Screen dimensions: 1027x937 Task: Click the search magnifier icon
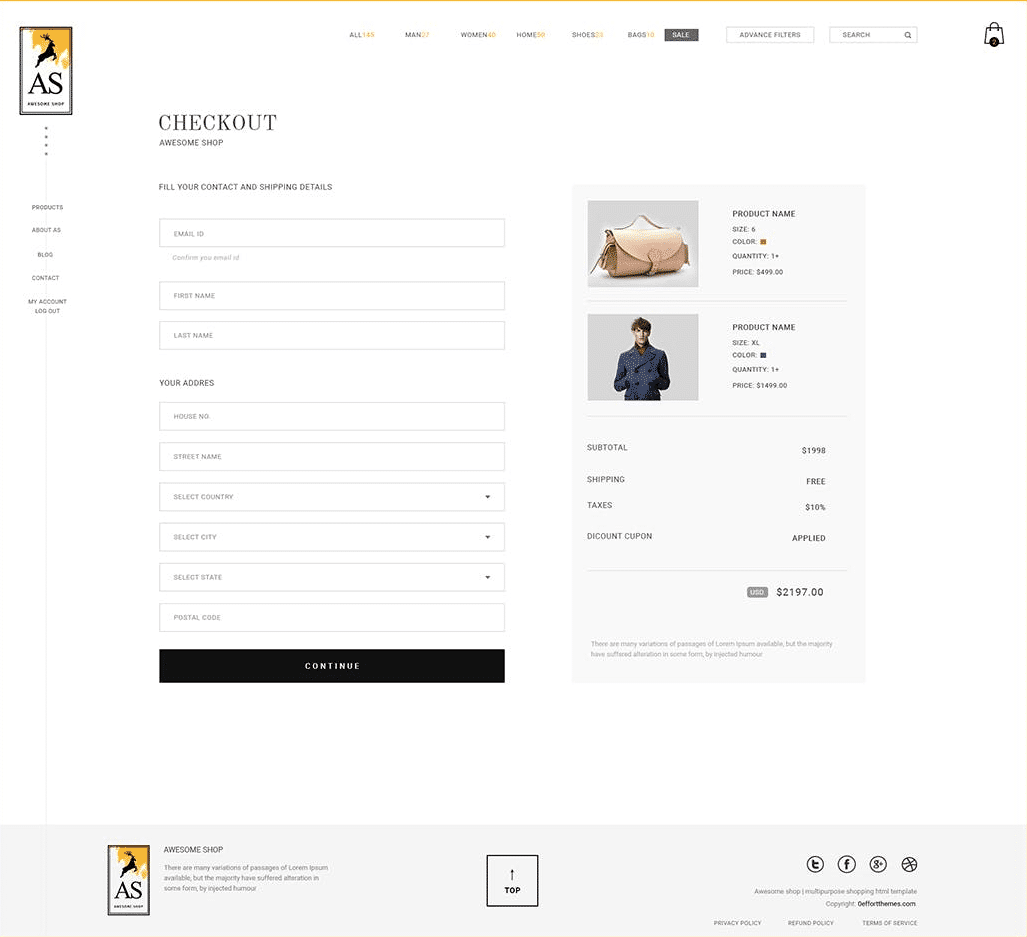(908, 35)
